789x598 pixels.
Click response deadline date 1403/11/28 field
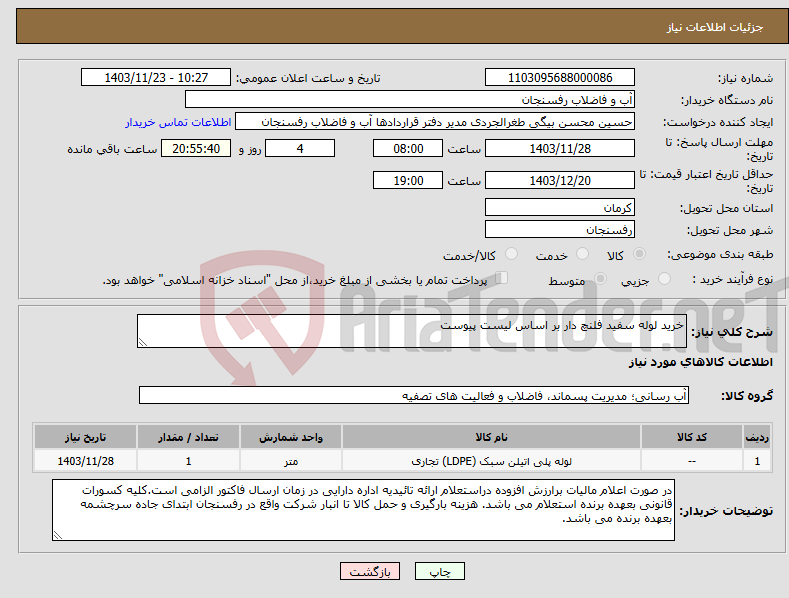(x=560, y=148)
